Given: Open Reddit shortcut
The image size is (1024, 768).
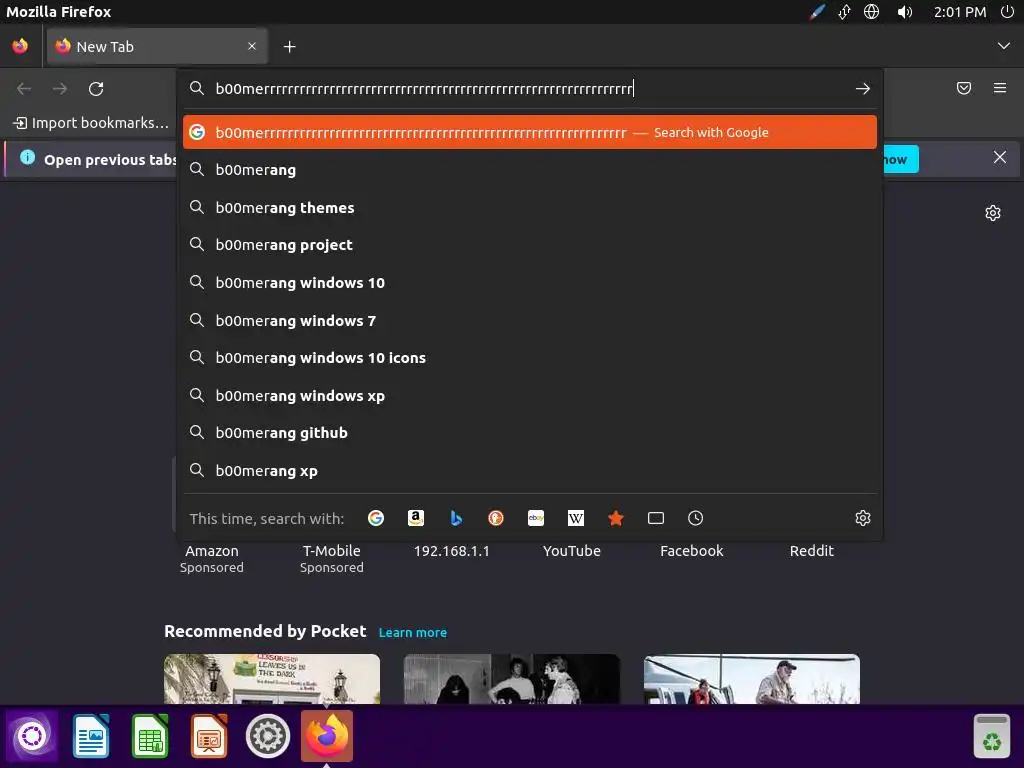Looking at the screenshot, I should (x=812, y=551).
